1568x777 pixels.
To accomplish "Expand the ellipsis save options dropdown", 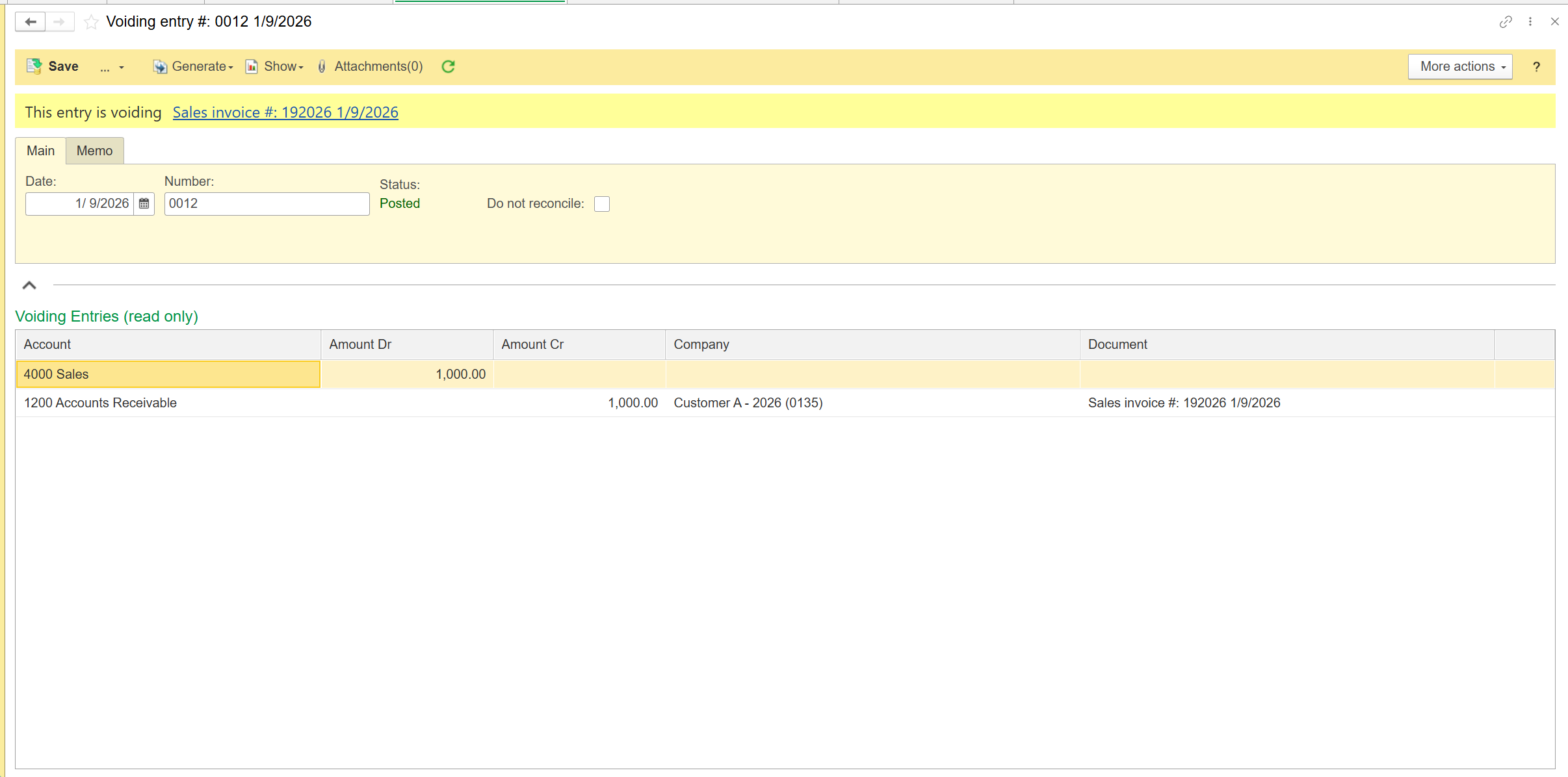I will point(112,67).
